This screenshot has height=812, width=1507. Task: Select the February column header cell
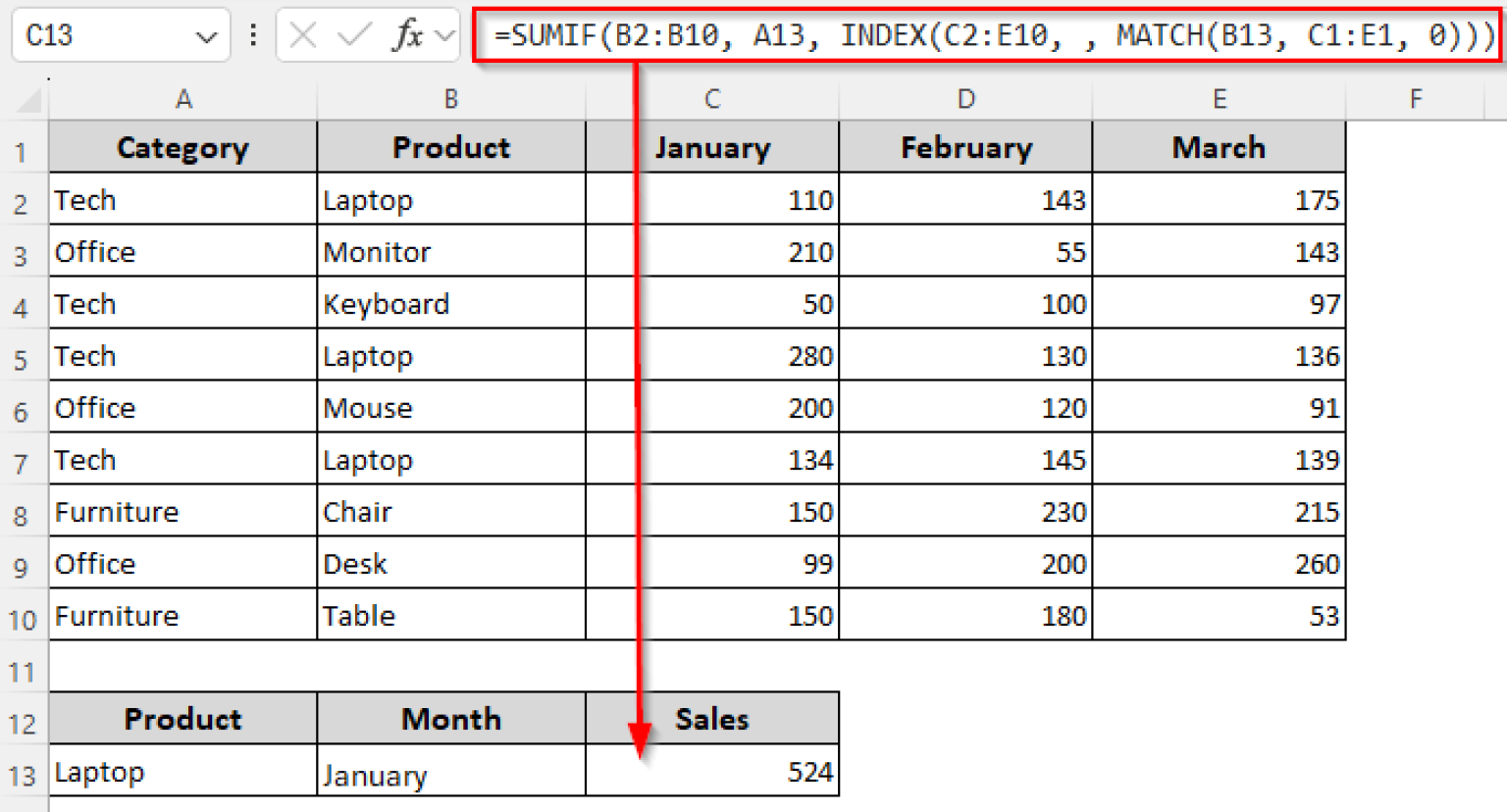click(x=965, y=147)
